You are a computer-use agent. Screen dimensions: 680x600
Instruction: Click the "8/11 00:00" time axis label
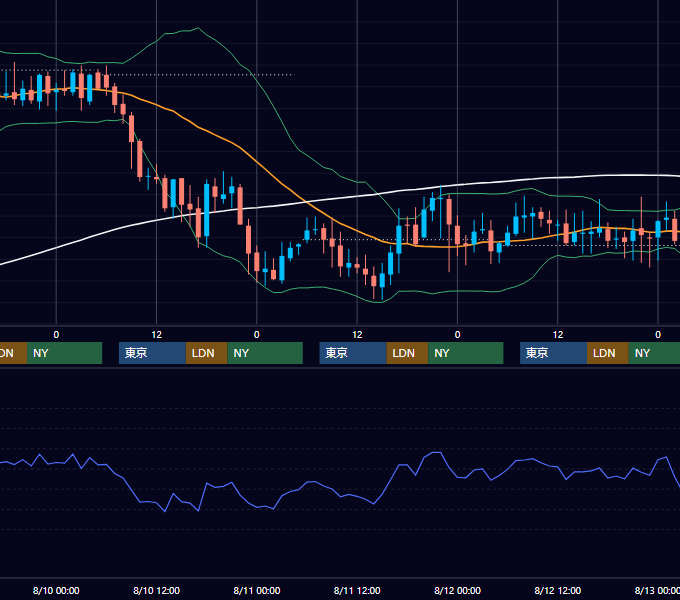tap(257, 590)
